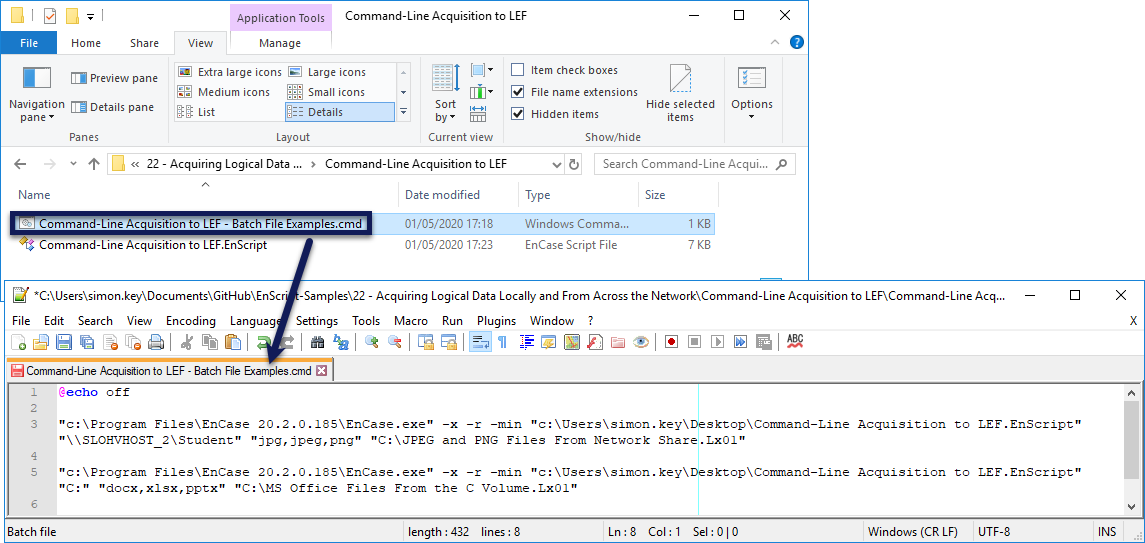Click the Stop Recording macro icon
The width and height of the screenshot is (1145, 543).
[694, 342]
